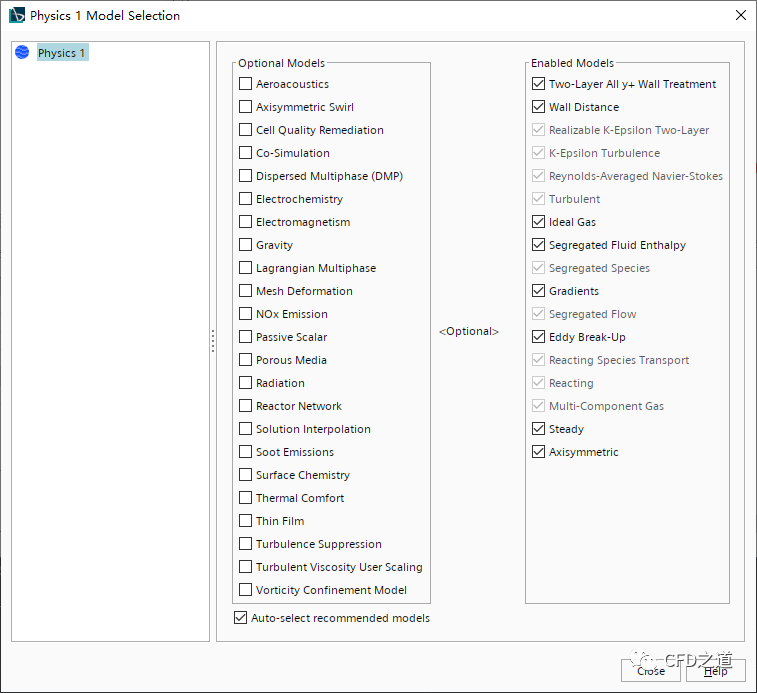Click Reynolds-Averaged Navier-Stokes entry
The image size is (757, 693).
pos(627,176)
